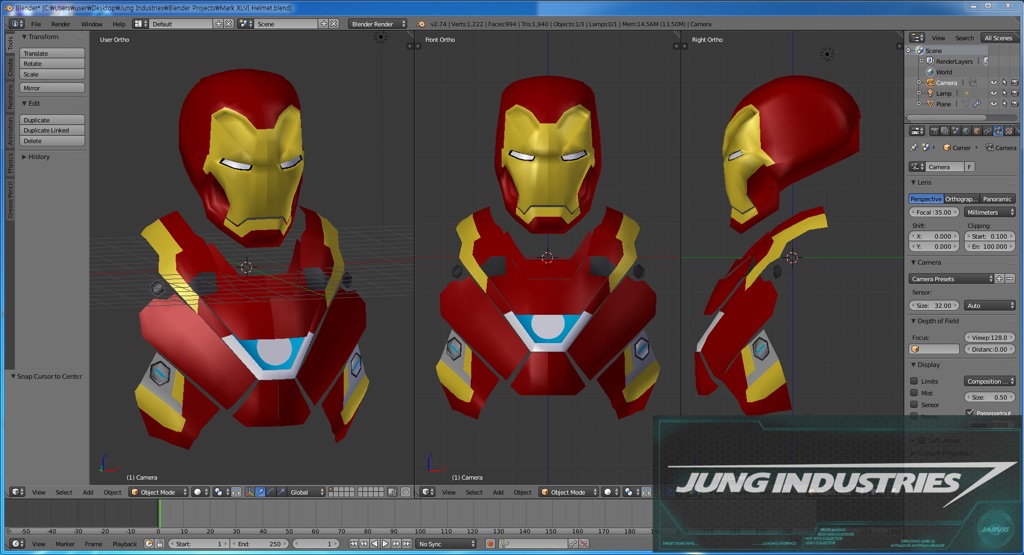Image resolution: width=1024 pixels, height=555 pixels.
Task: Open the sensor fit Auto dropdown
Action: 989,305
